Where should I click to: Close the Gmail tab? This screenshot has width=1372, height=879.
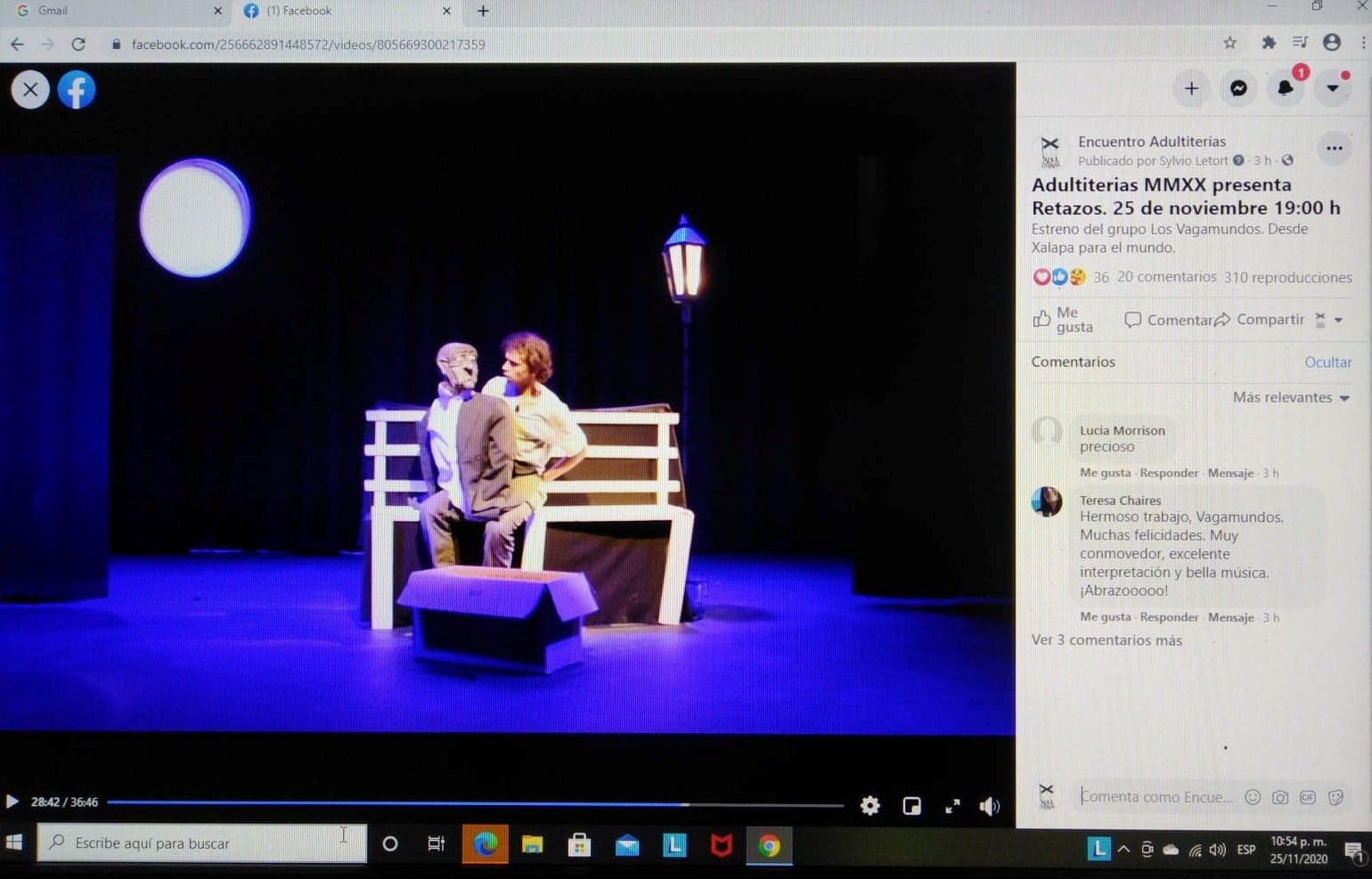[x=217, y=11]
